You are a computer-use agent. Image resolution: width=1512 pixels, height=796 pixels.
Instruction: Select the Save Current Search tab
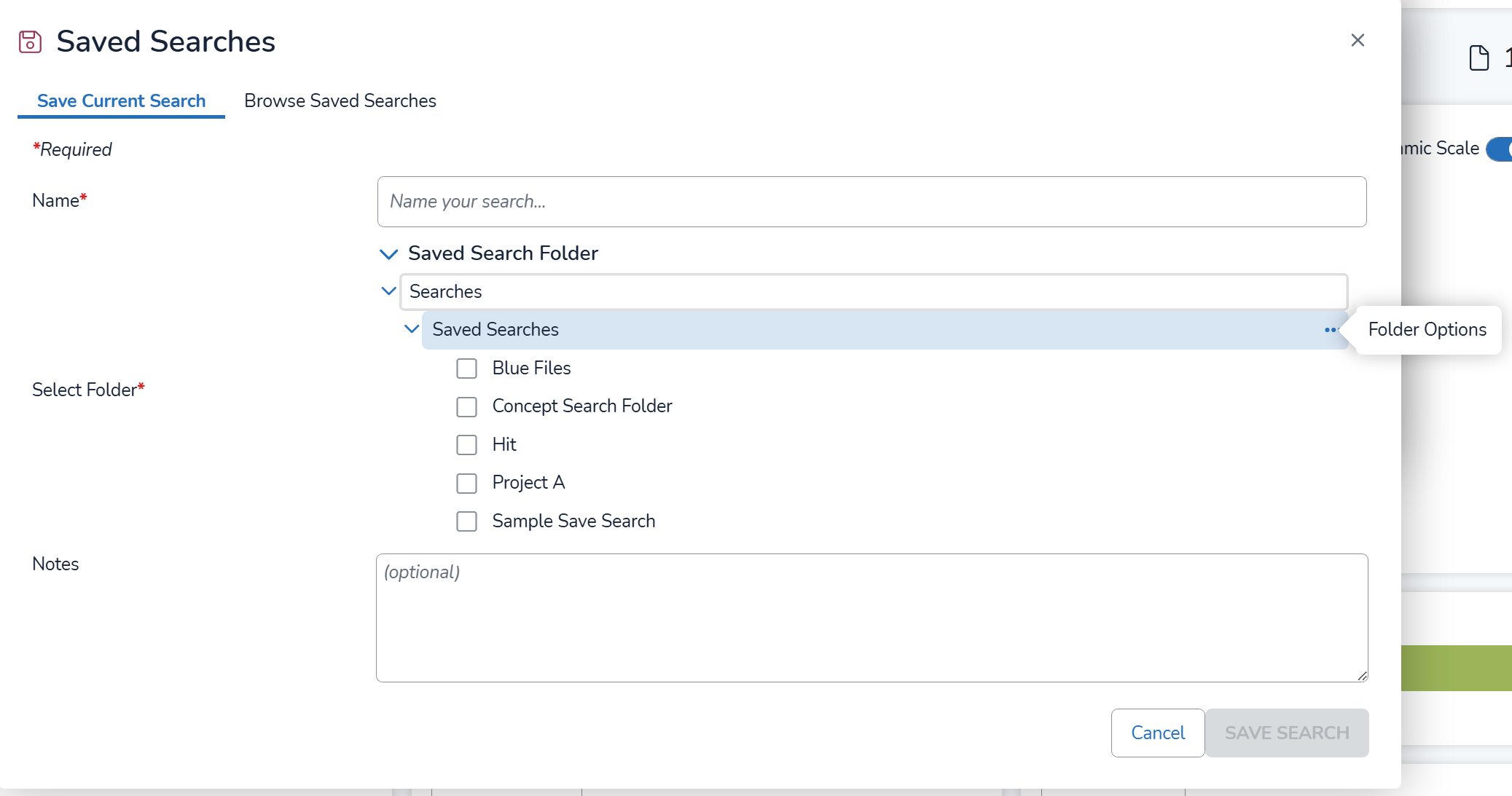point(121,101)
